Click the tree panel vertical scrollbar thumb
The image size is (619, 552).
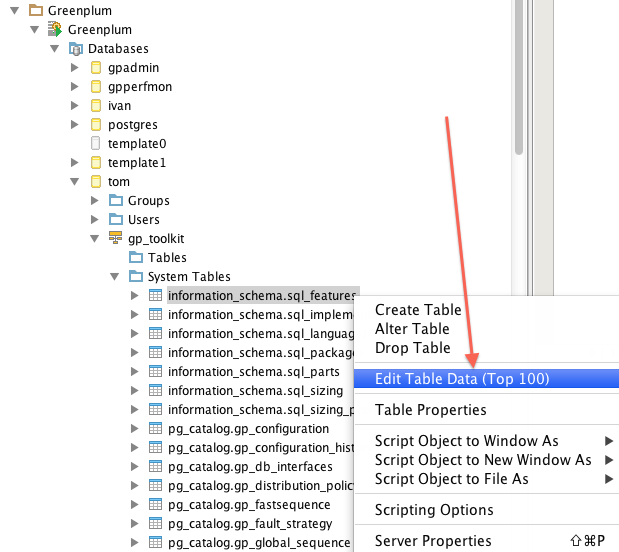tap(519, 77)
